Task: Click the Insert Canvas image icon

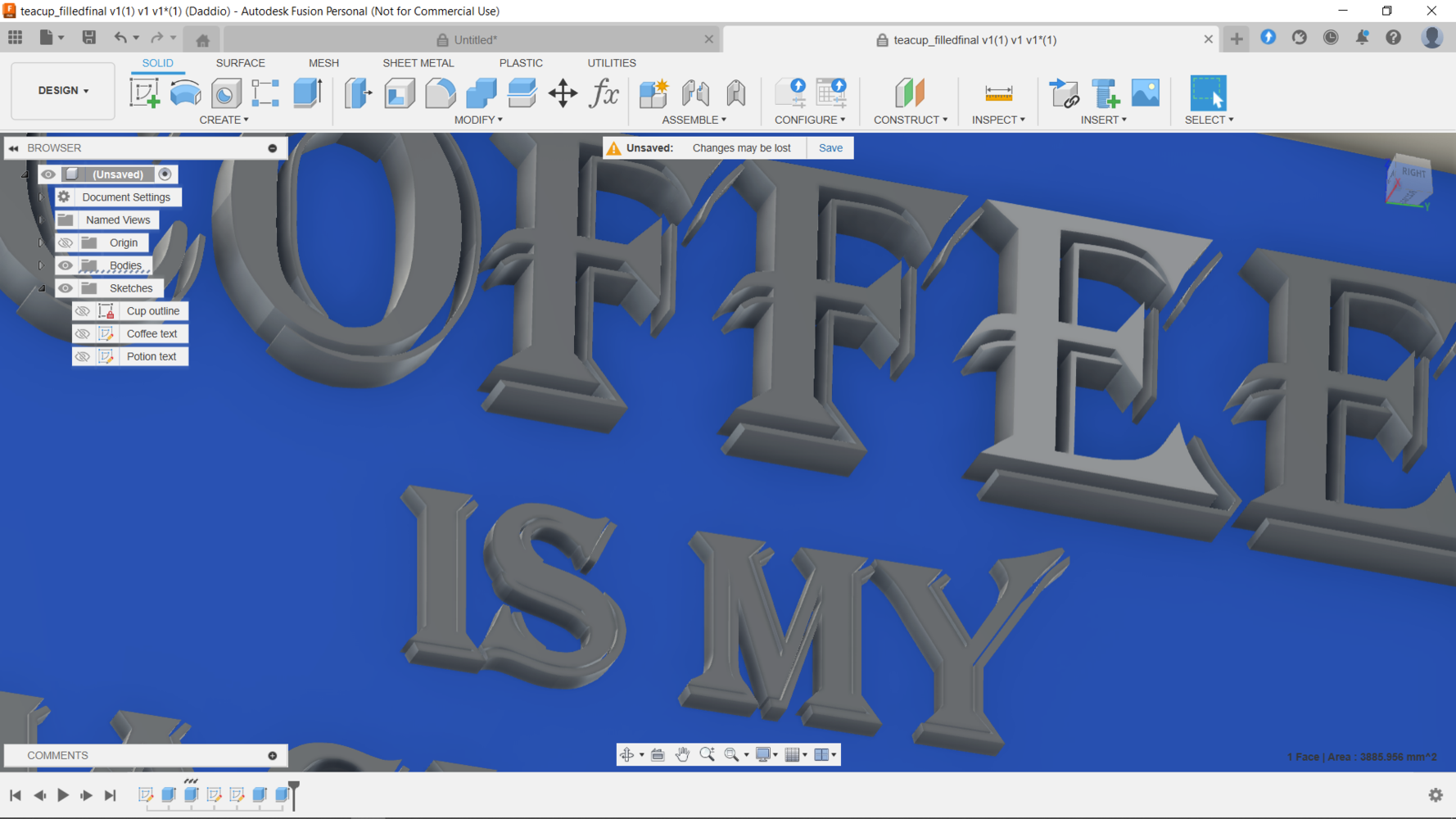Action: point(1145,93)
